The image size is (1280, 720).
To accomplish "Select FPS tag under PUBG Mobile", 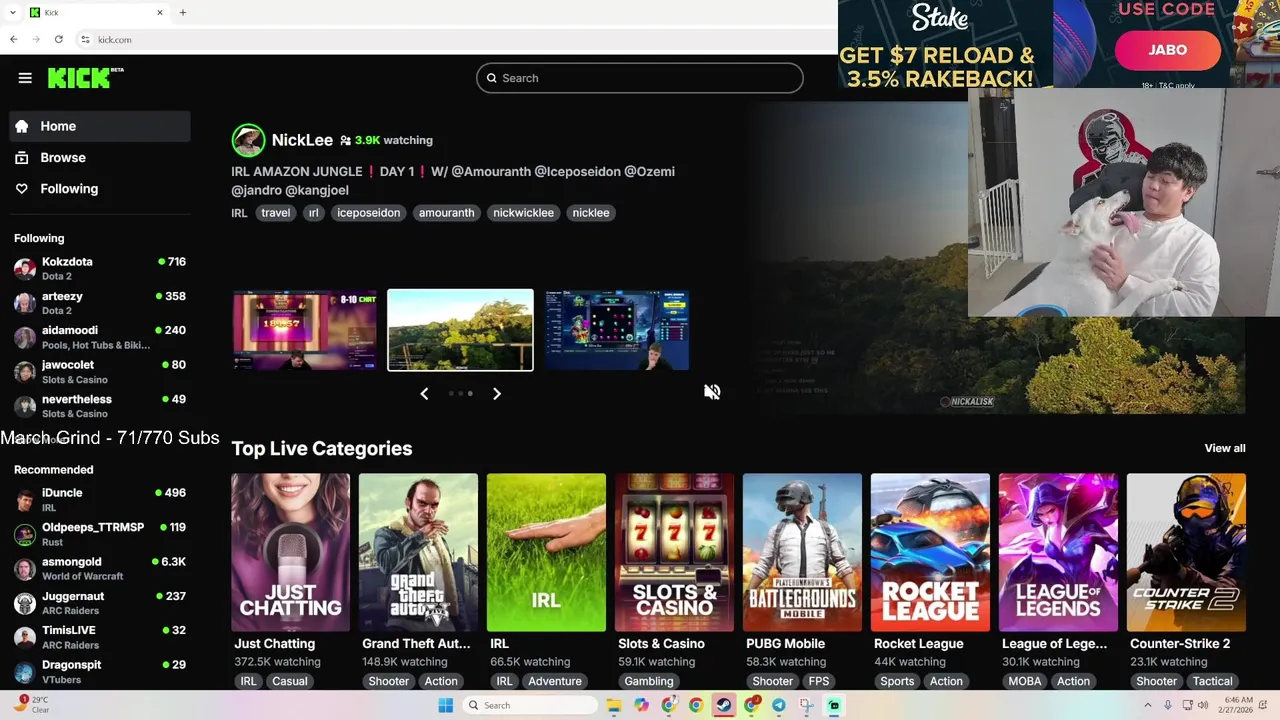I will (x=819, y=681).
